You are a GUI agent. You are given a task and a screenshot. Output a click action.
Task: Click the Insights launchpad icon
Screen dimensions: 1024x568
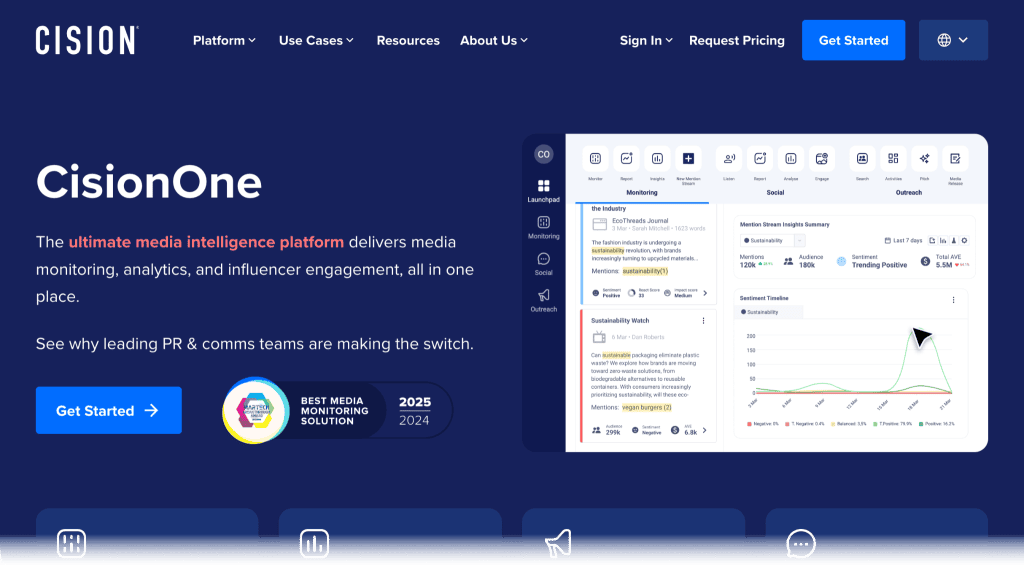pos(657,159)
